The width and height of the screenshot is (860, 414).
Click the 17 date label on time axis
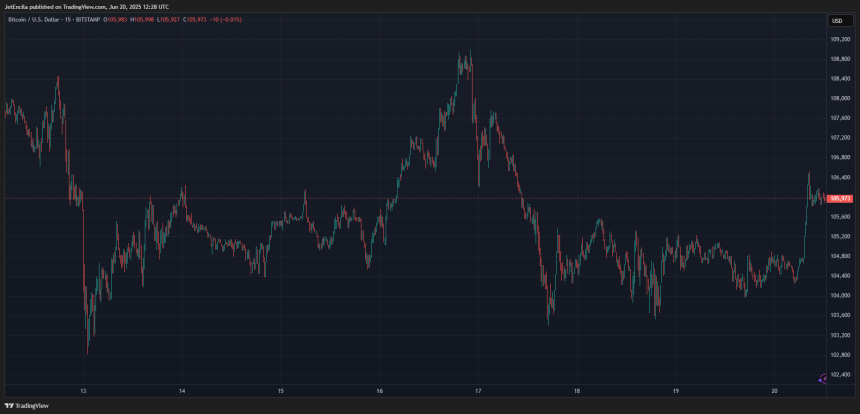tap(479, 391)
